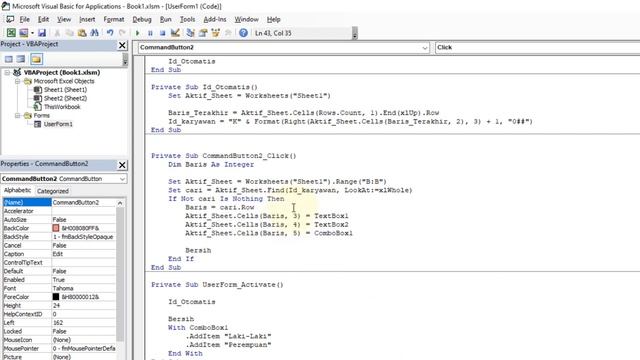The image size is (640, 360).
Task: Open the Add-Ins menu
Action: pos(215,19)
